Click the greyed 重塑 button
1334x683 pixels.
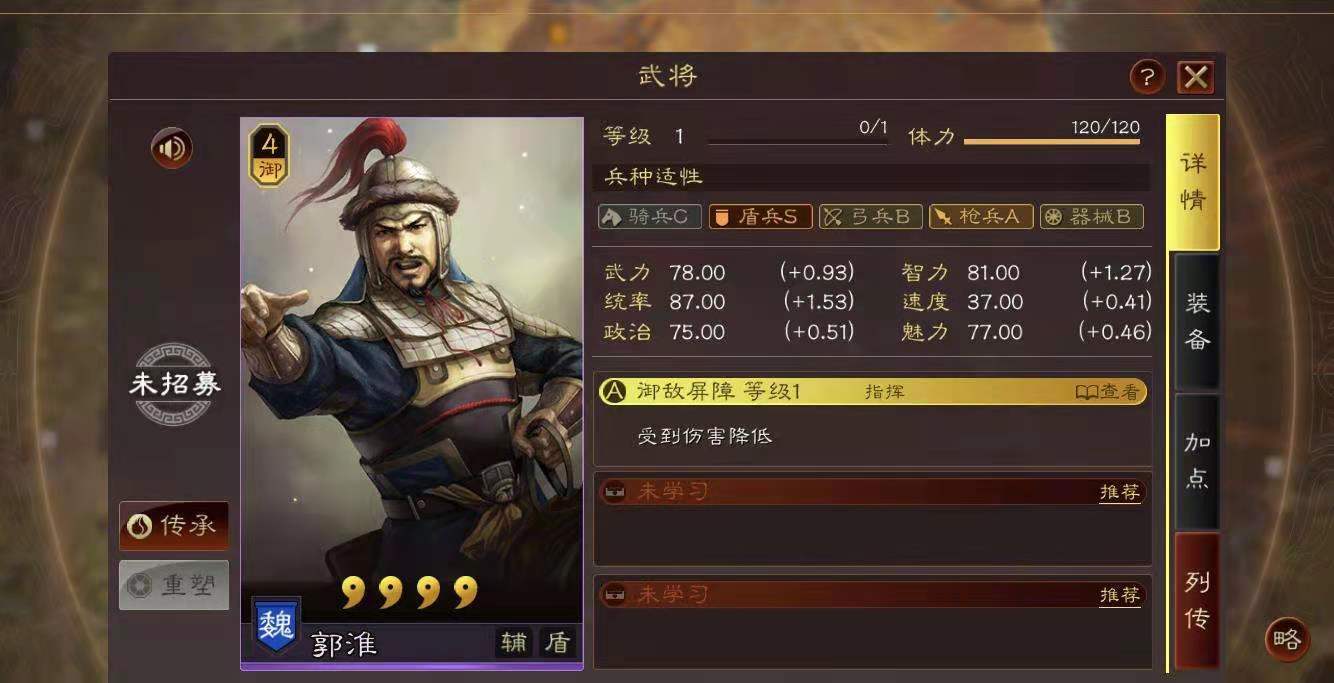[x=174, y=586]
